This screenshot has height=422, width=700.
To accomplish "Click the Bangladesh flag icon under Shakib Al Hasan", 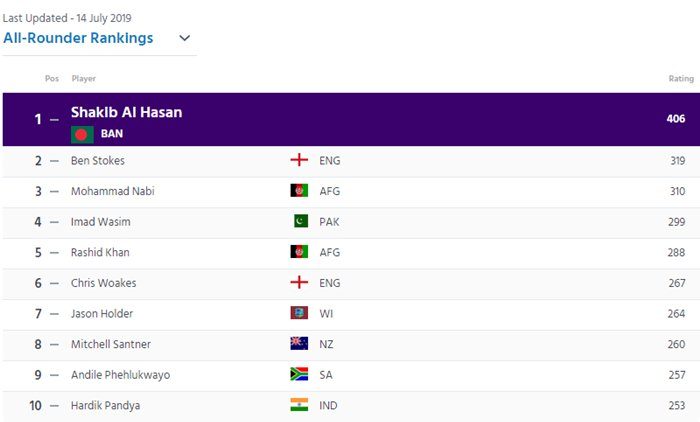I will click(82, 134).
